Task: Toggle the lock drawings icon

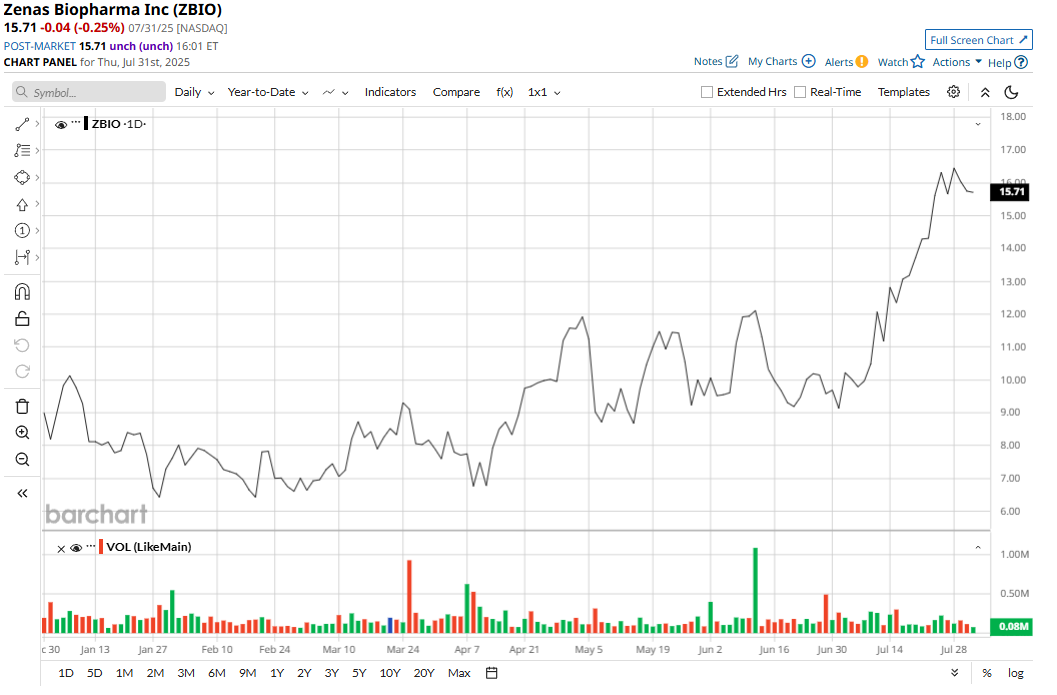Action: pos(22,318)
